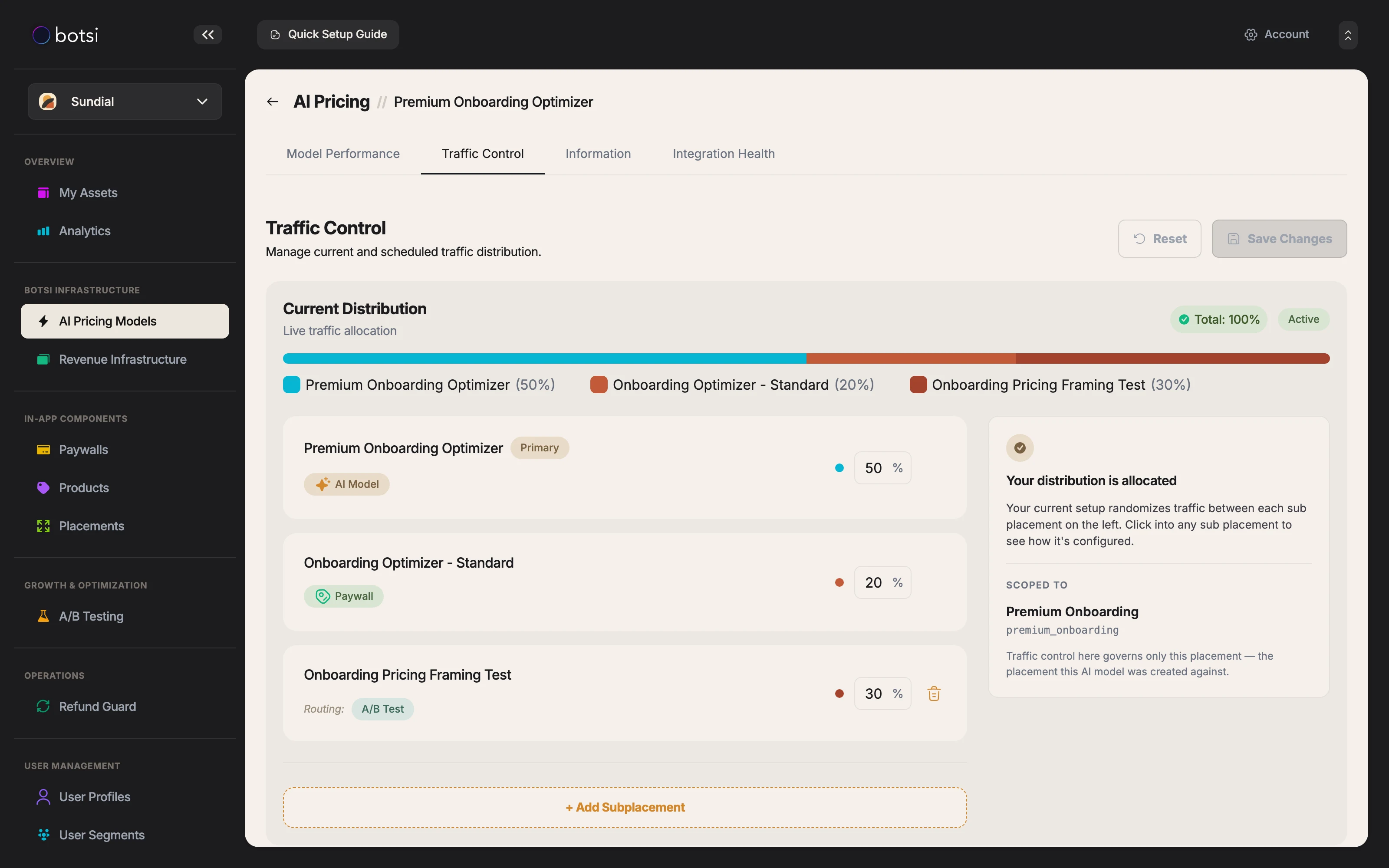Go back with the left arrow
The image size is (1389, 868).
[273, 102]
